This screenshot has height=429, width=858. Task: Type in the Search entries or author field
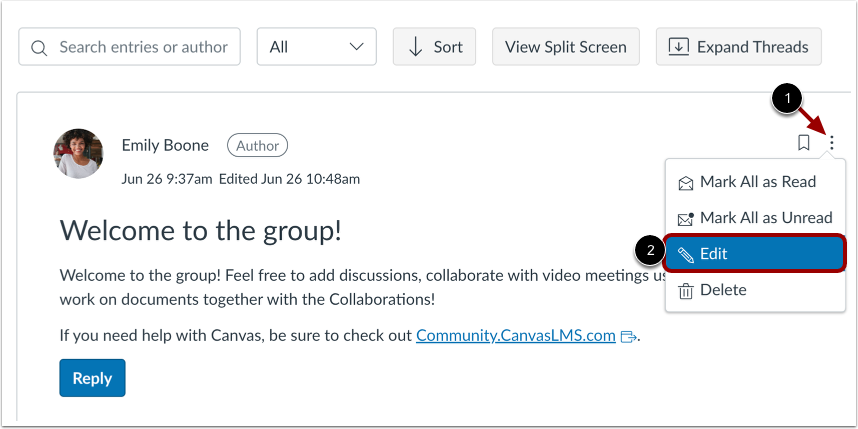pos(143,47)
